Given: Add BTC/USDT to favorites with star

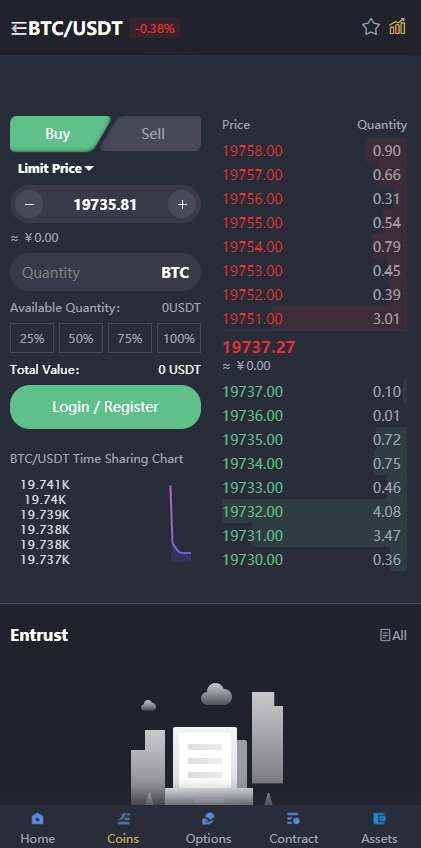Looking at the screenshot, I should 371,26.
